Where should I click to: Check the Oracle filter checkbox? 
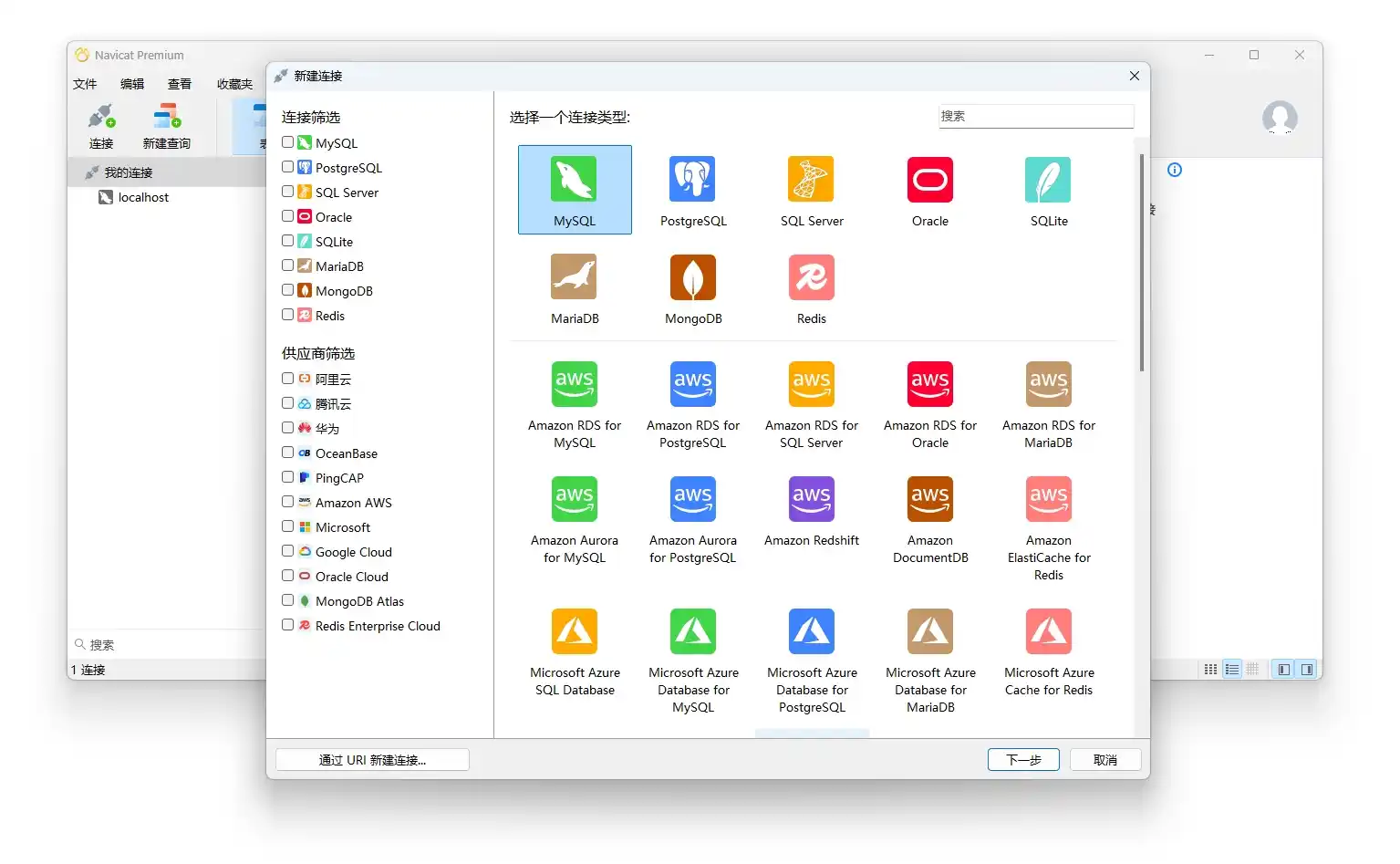pyautogui.click(x=287, y=216)
